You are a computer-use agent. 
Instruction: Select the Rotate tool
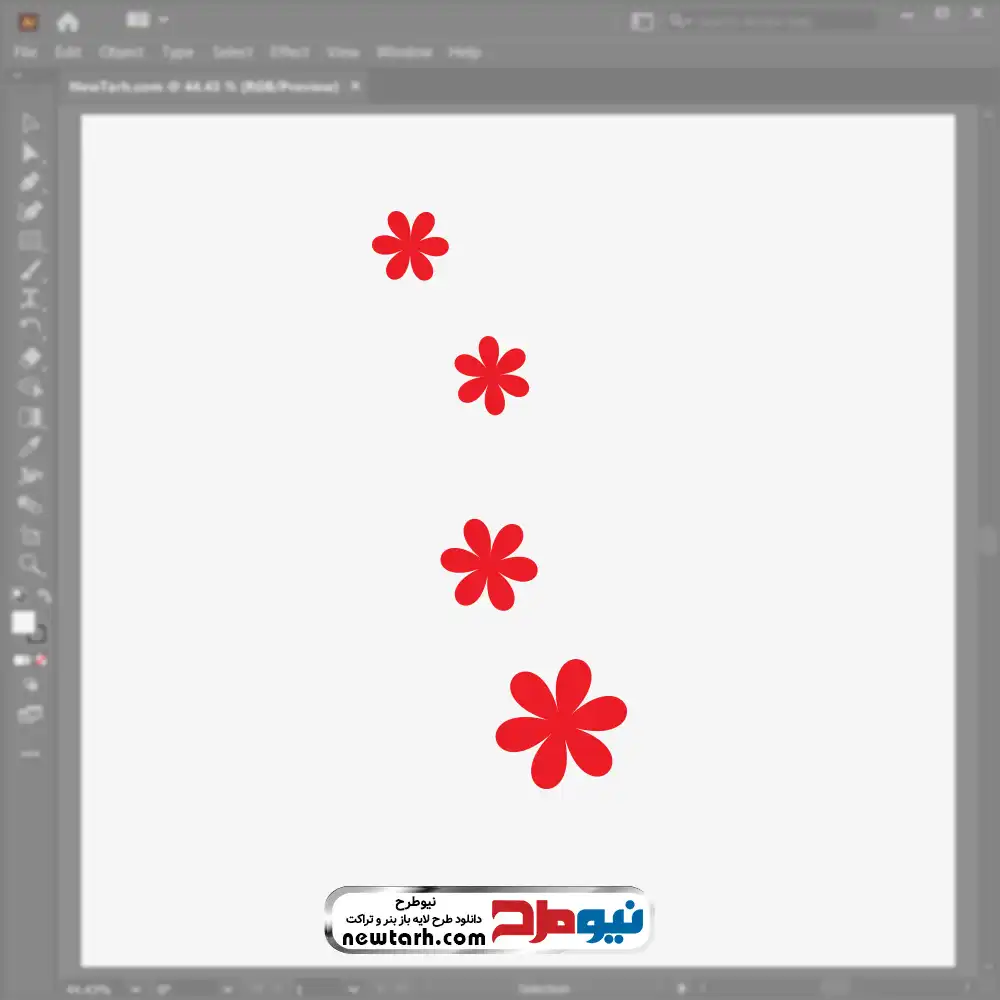pyautogui.click(x=30, y=328)
